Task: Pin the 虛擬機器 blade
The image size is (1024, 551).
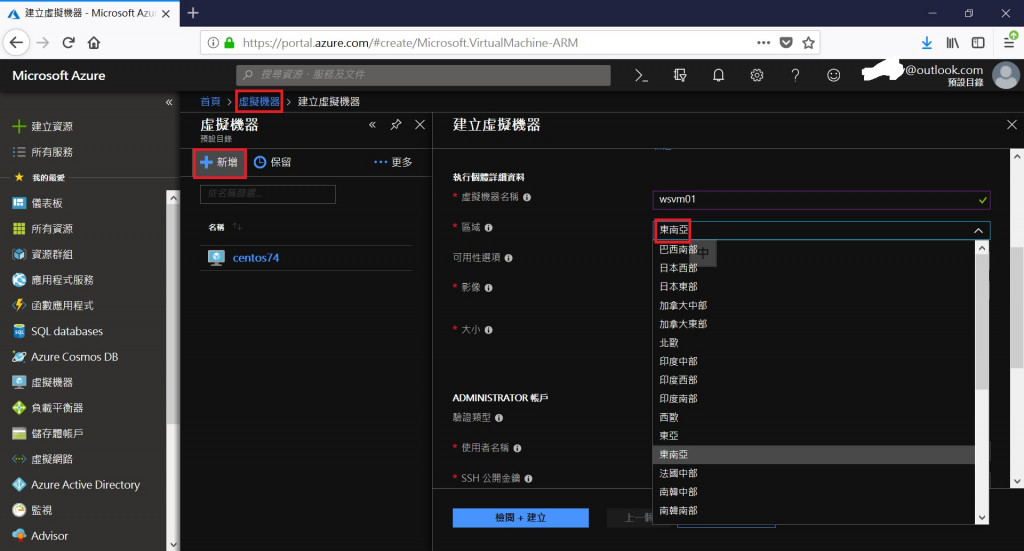Action: pyautogui.click(x=396, y=125)
